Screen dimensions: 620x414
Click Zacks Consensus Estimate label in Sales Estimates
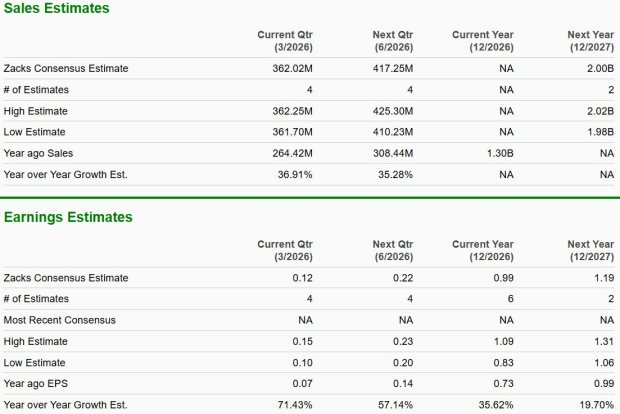coord(66,68)
